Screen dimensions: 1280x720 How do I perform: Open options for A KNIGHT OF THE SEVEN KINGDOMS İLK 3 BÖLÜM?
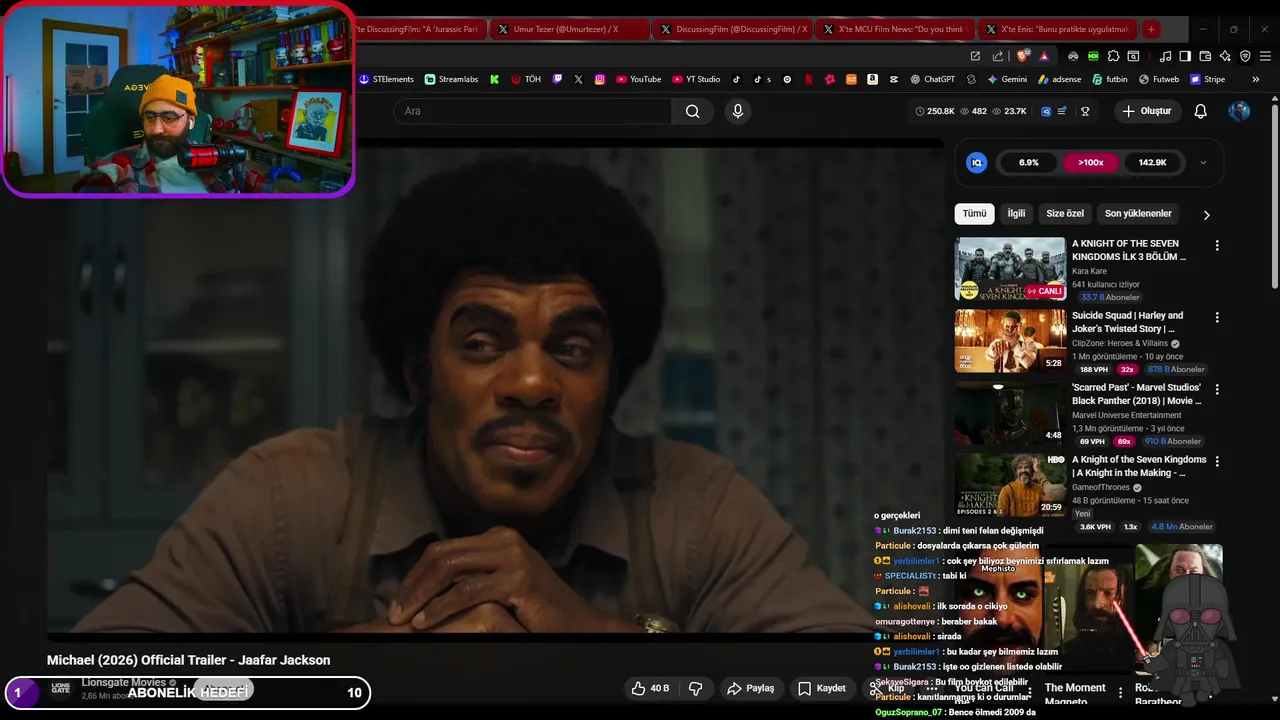point(1217,245)
